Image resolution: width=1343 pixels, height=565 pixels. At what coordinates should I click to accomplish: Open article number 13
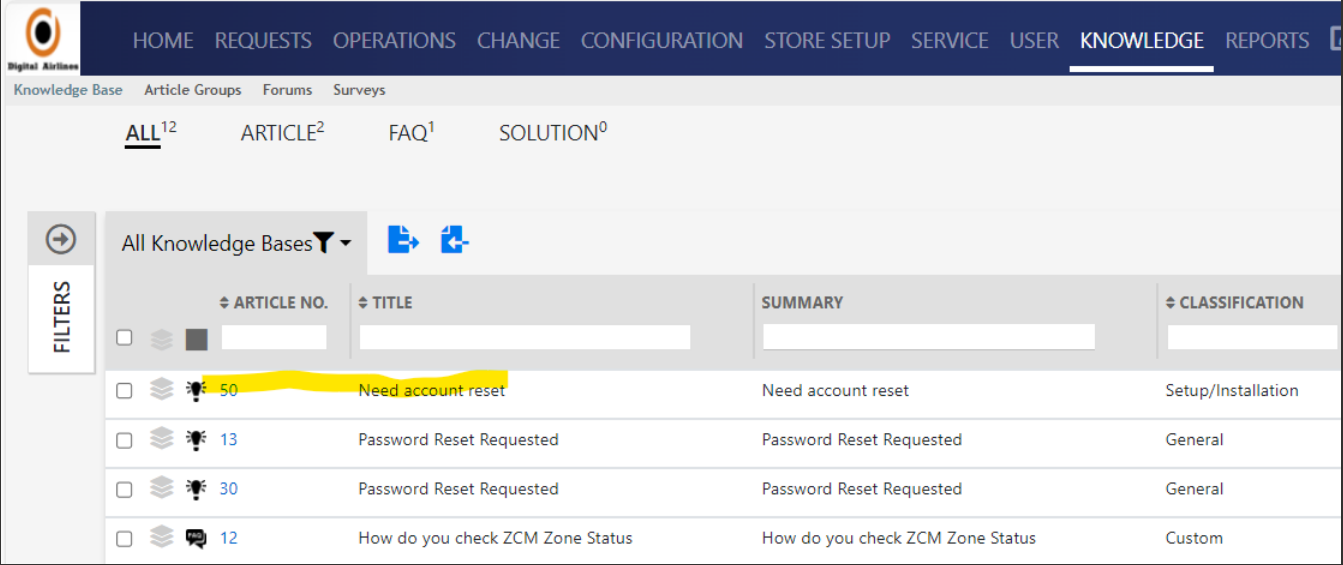pos(229,439)
